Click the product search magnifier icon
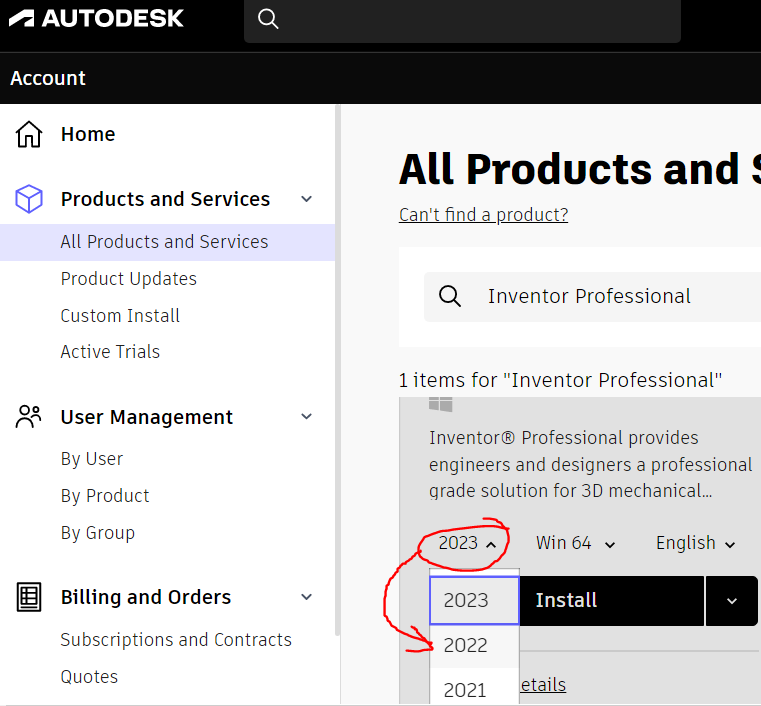The width and height of the screenshot is (761, 706). coord(450,296)
